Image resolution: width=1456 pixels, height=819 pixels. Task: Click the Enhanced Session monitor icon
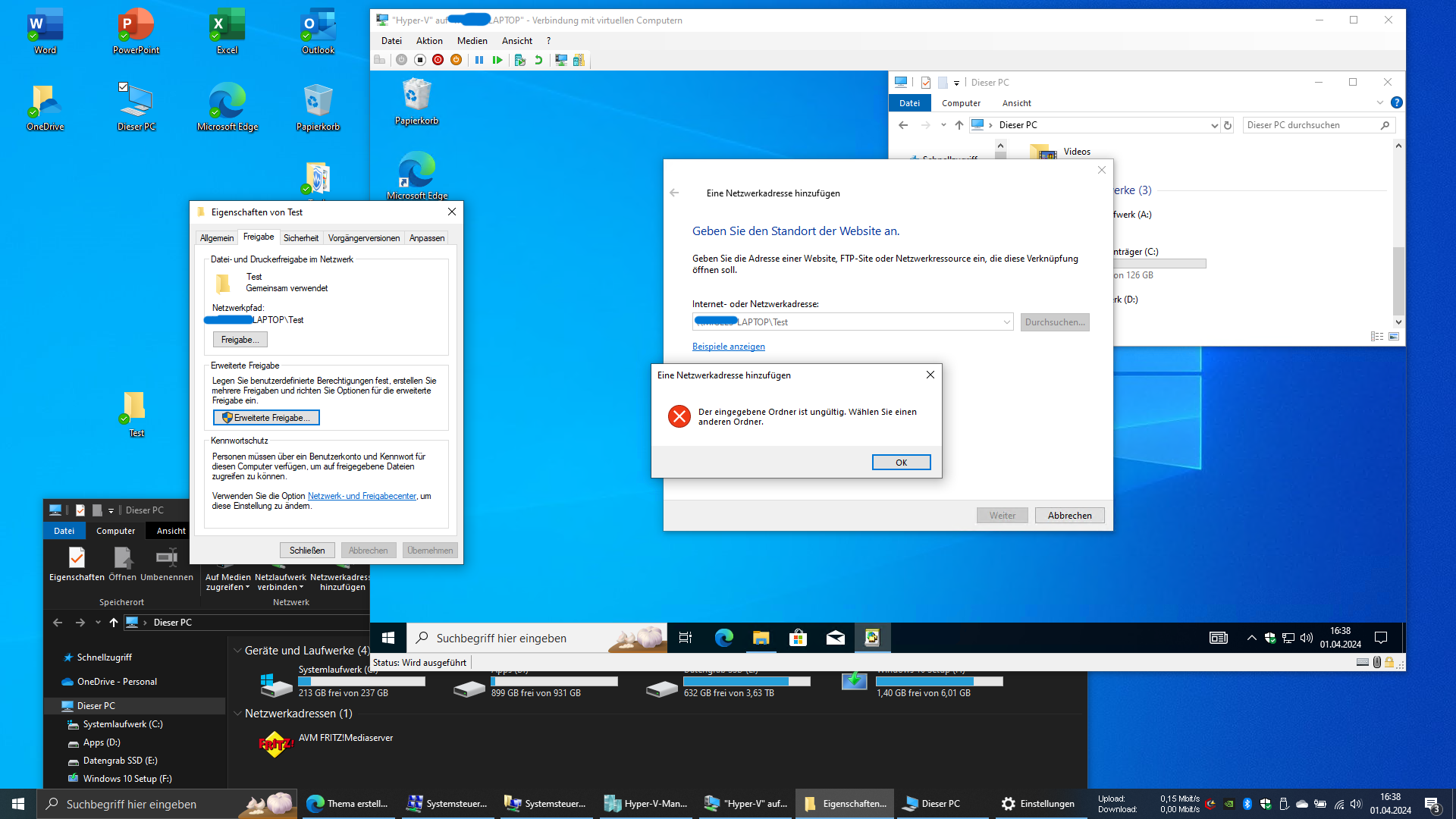tap(561, 60)
